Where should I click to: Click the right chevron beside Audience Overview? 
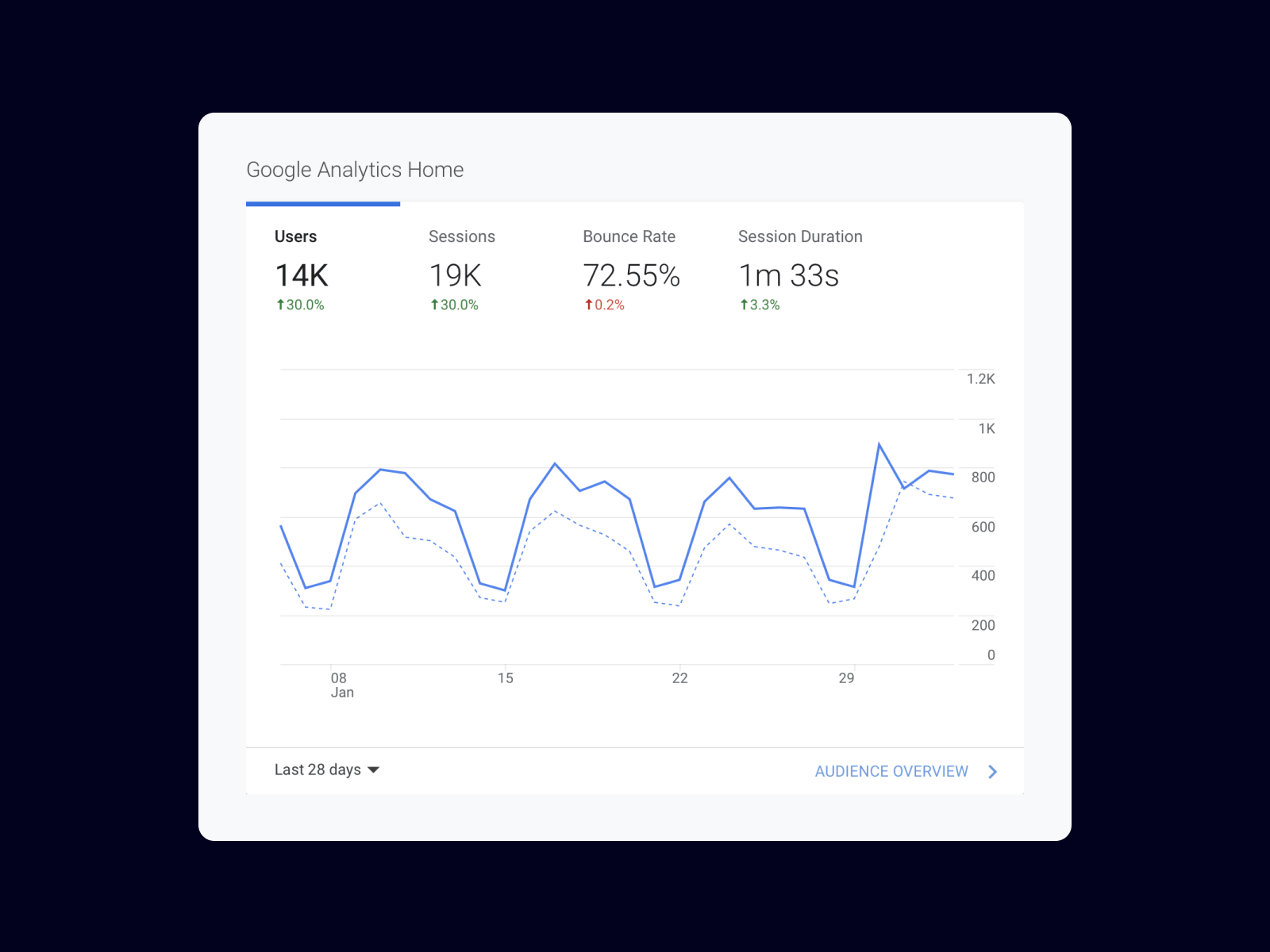[x=992, y=772]
